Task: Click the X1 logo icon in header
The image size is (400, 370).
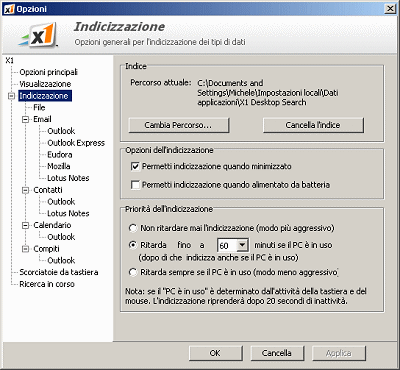Action: point(38,35)
